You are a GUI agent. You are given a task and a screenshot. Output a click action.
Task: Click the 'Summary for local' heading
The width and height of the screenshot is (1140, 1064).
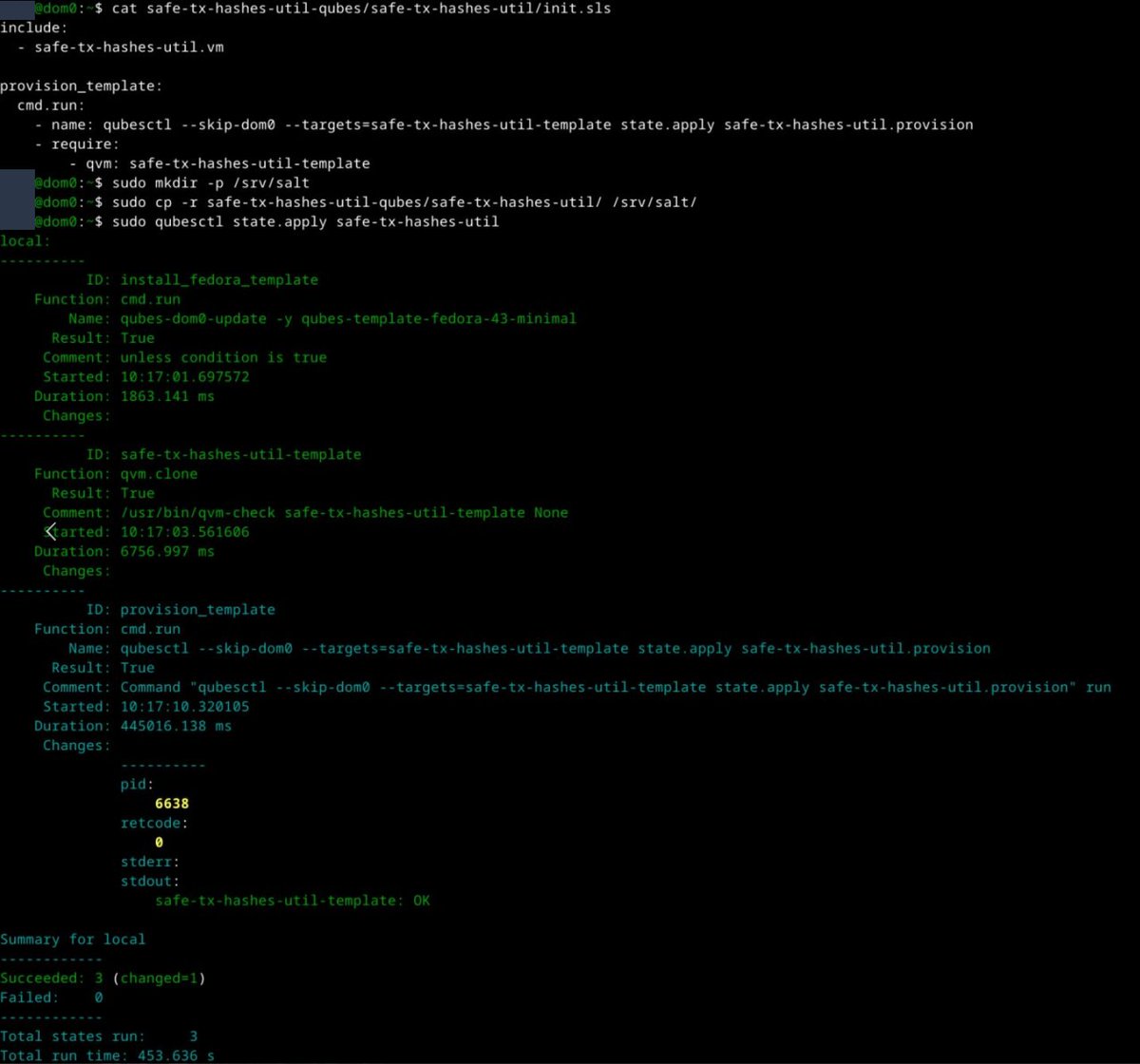point(73,939)
